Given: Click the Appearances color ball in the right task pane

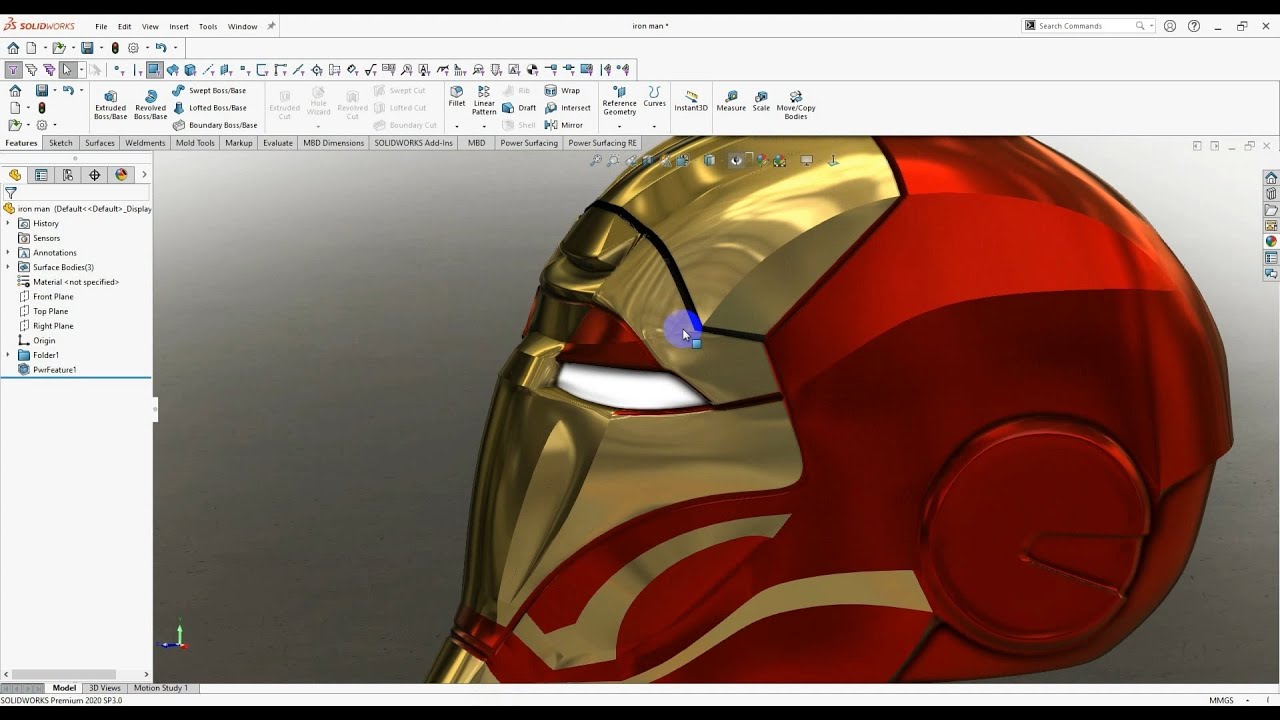Looking at the screenshot, I should coord(1271,242).
